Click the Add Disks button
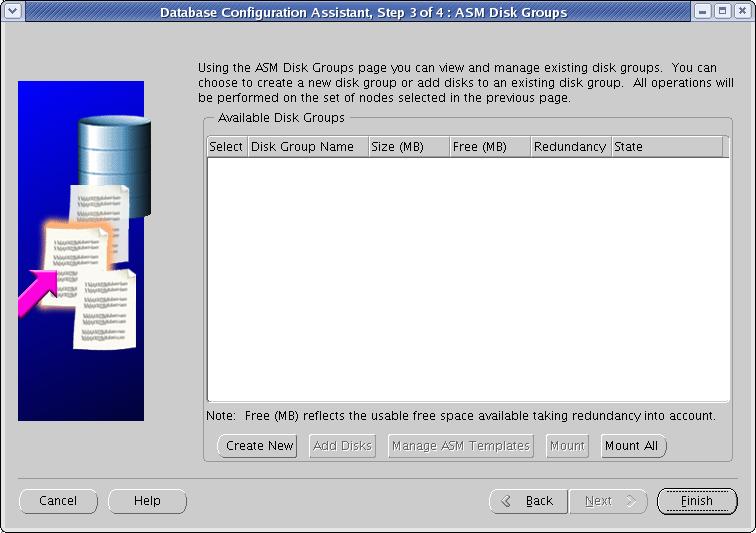Viewport: 756px width, 533px height. click(341, 446)
